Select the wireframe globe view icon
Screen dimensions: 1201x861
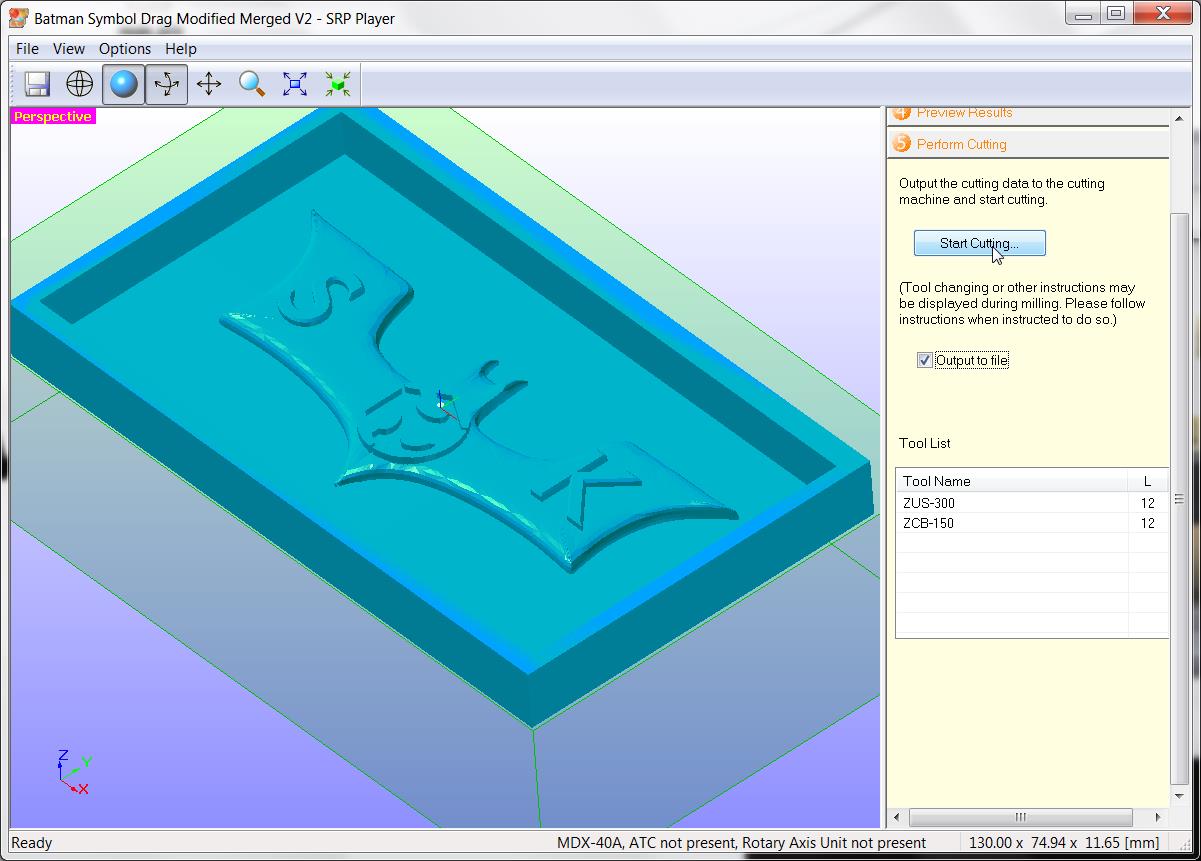click(x=80, y=84)
